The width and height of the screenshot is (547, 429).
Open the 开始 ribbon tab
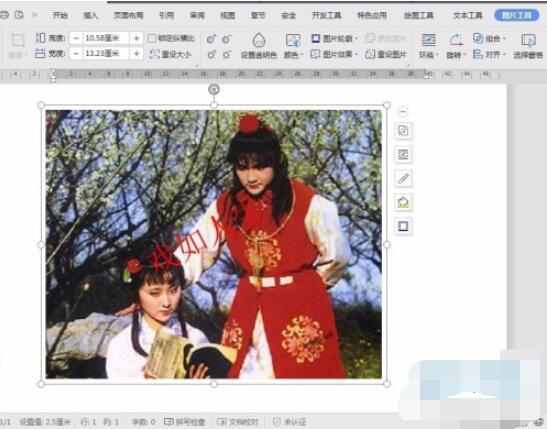tap(60, 15)
